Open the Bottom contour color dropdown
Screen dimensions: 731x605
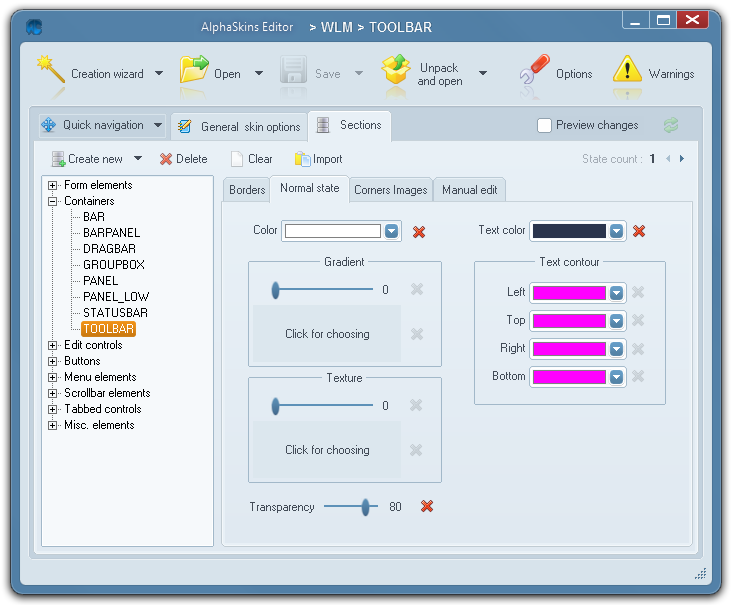point(616,377)
